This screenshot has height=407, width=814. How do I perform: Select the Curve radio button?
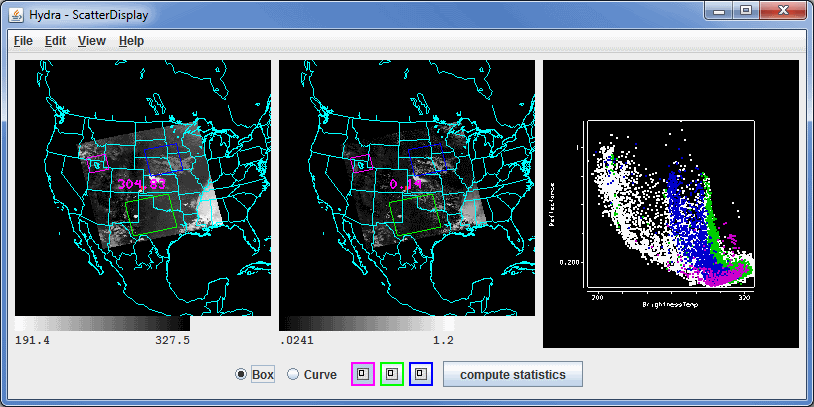coord(293,375)
